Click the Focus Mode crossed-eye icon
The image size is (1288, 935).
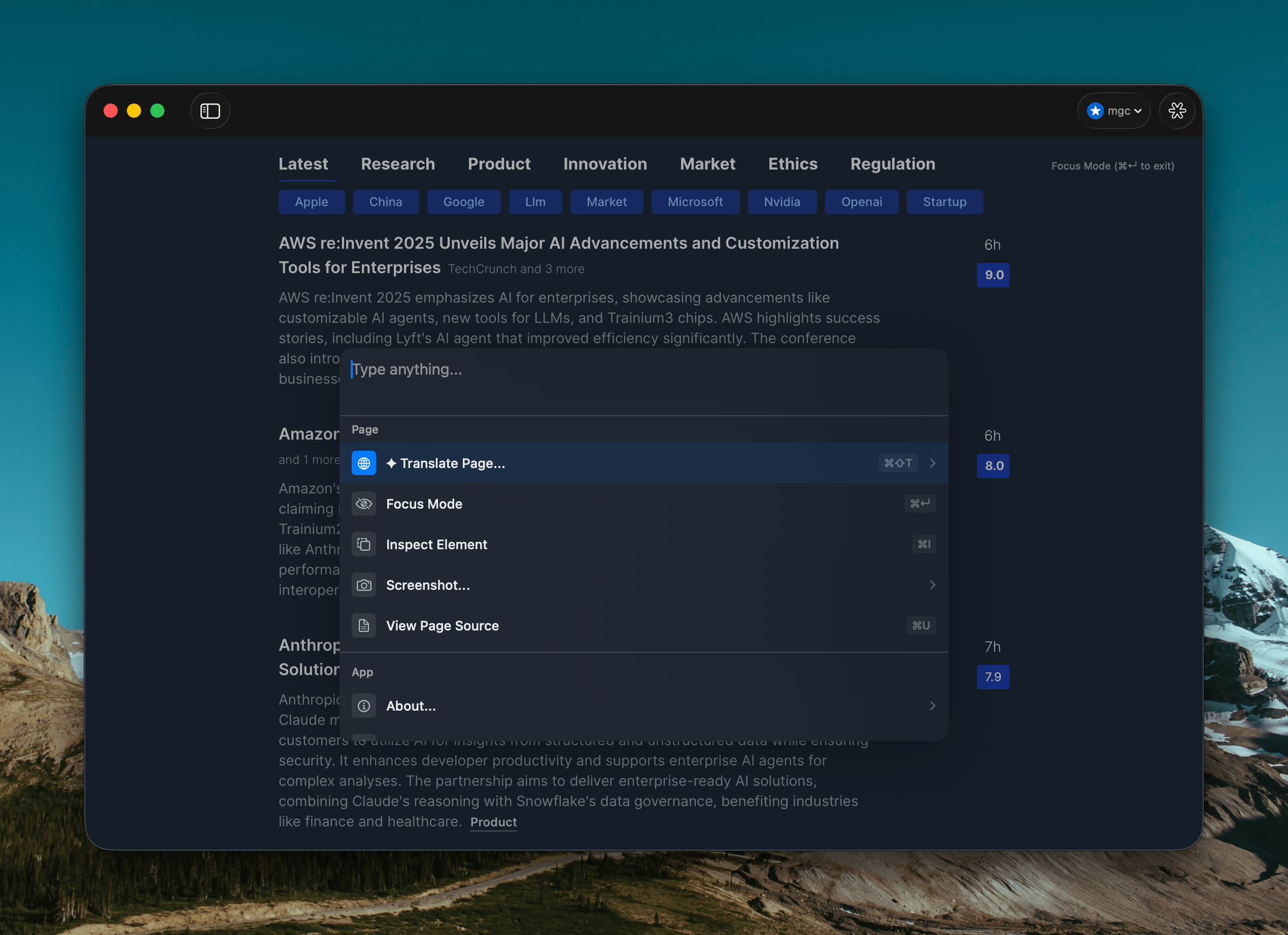[363, 504]
